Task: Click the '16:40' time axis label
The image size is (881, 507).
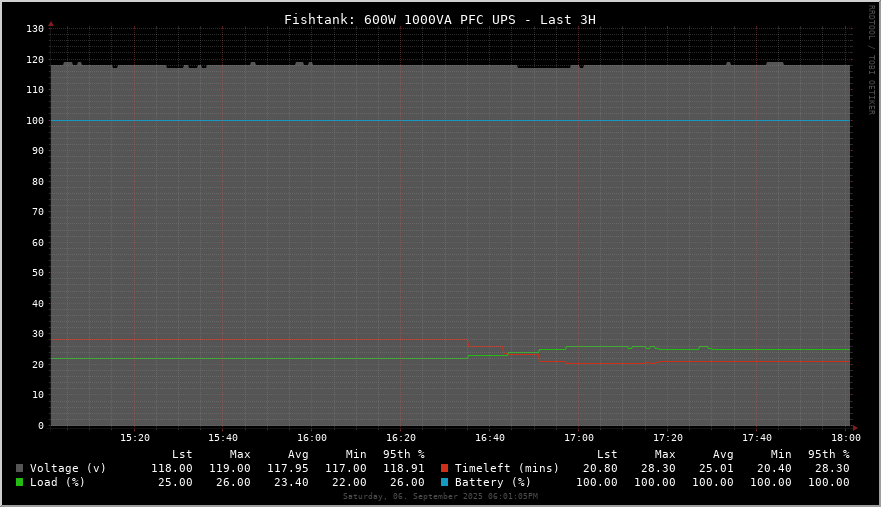Action: [x=490, y=438]
